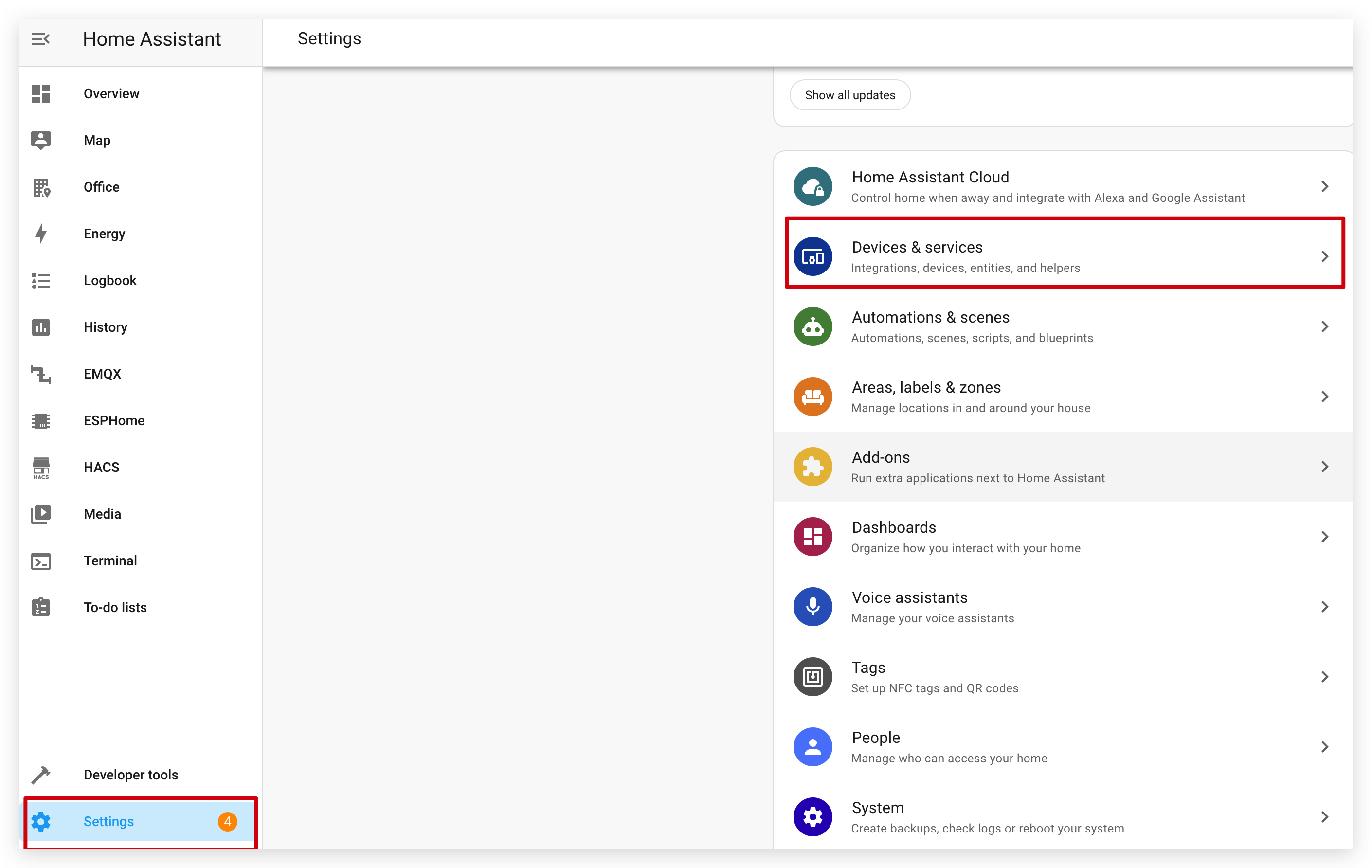Open the System settings entry
1372x868 pixels.
(x=1063, y=817)
